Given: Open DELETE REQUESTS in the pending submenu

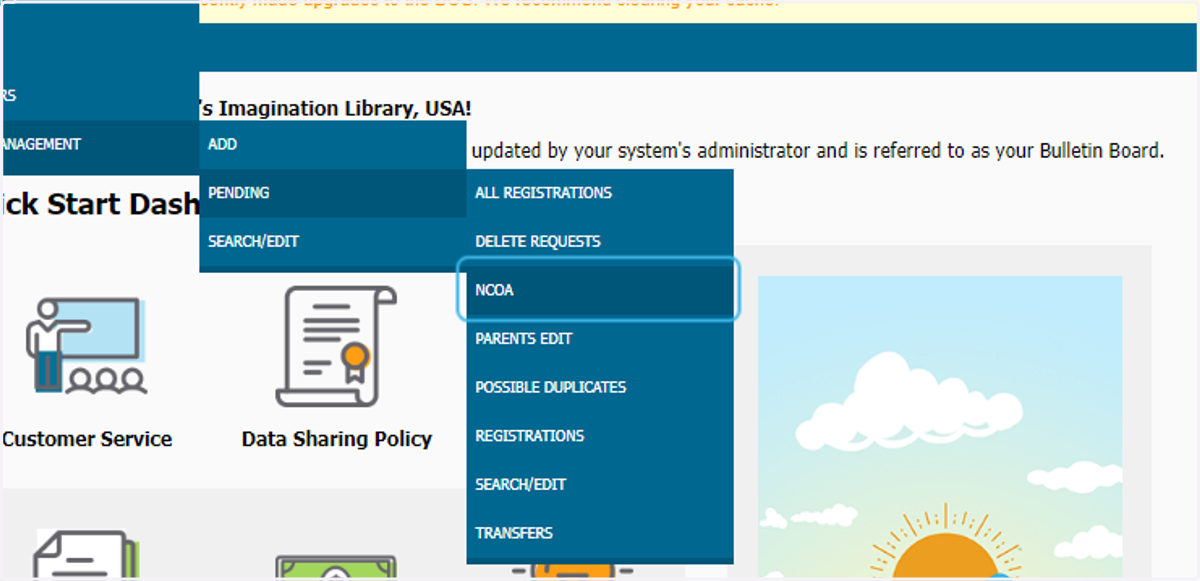Looking at the screenshot, I should (x=600, y=241).
